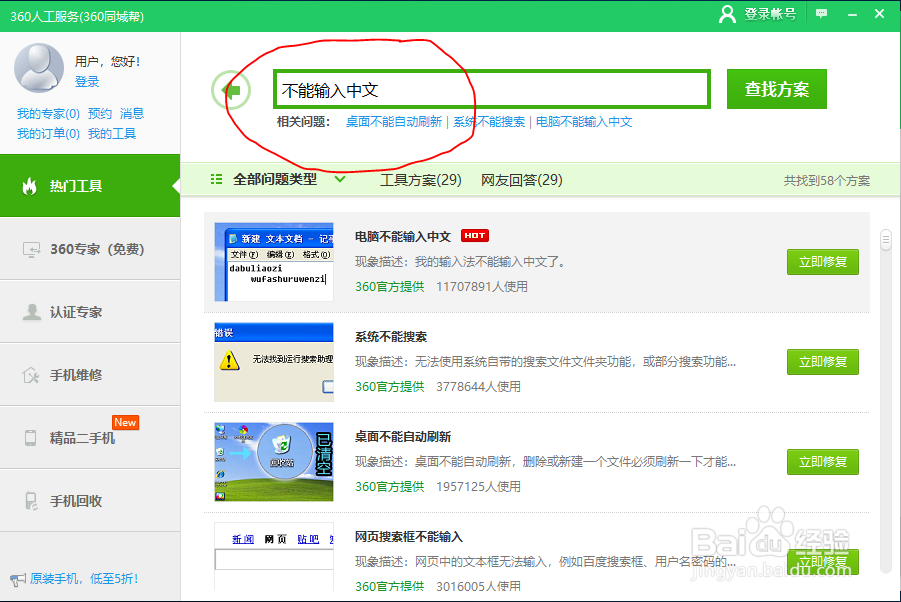901x602 pixels.
Task: Open the error dialog thumbnail for 系统不能搜索
Action: pos(274,362)
